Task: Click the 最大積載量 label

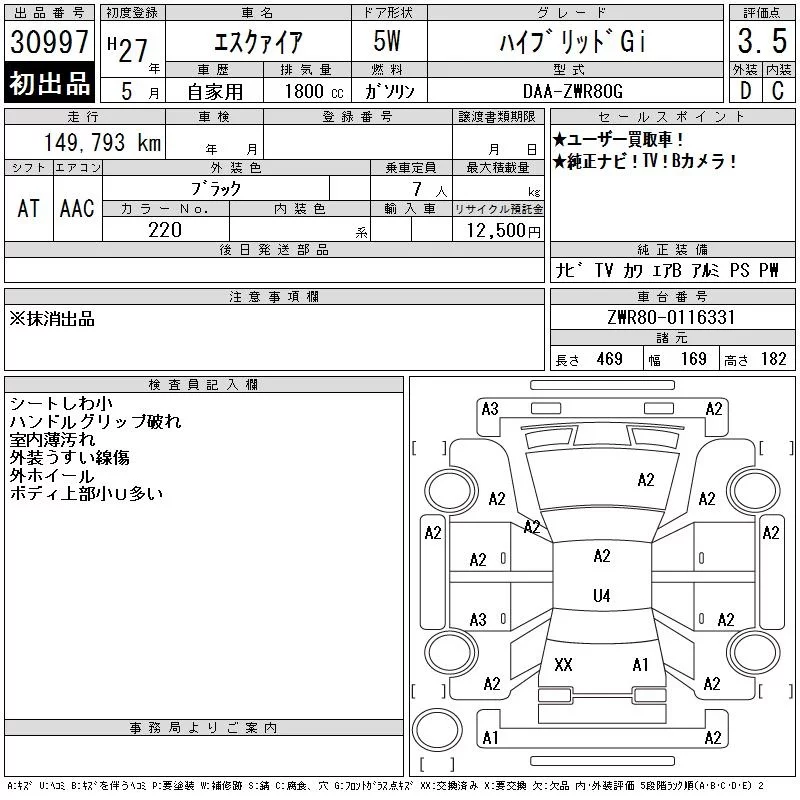Action: (x=498, y=168)
